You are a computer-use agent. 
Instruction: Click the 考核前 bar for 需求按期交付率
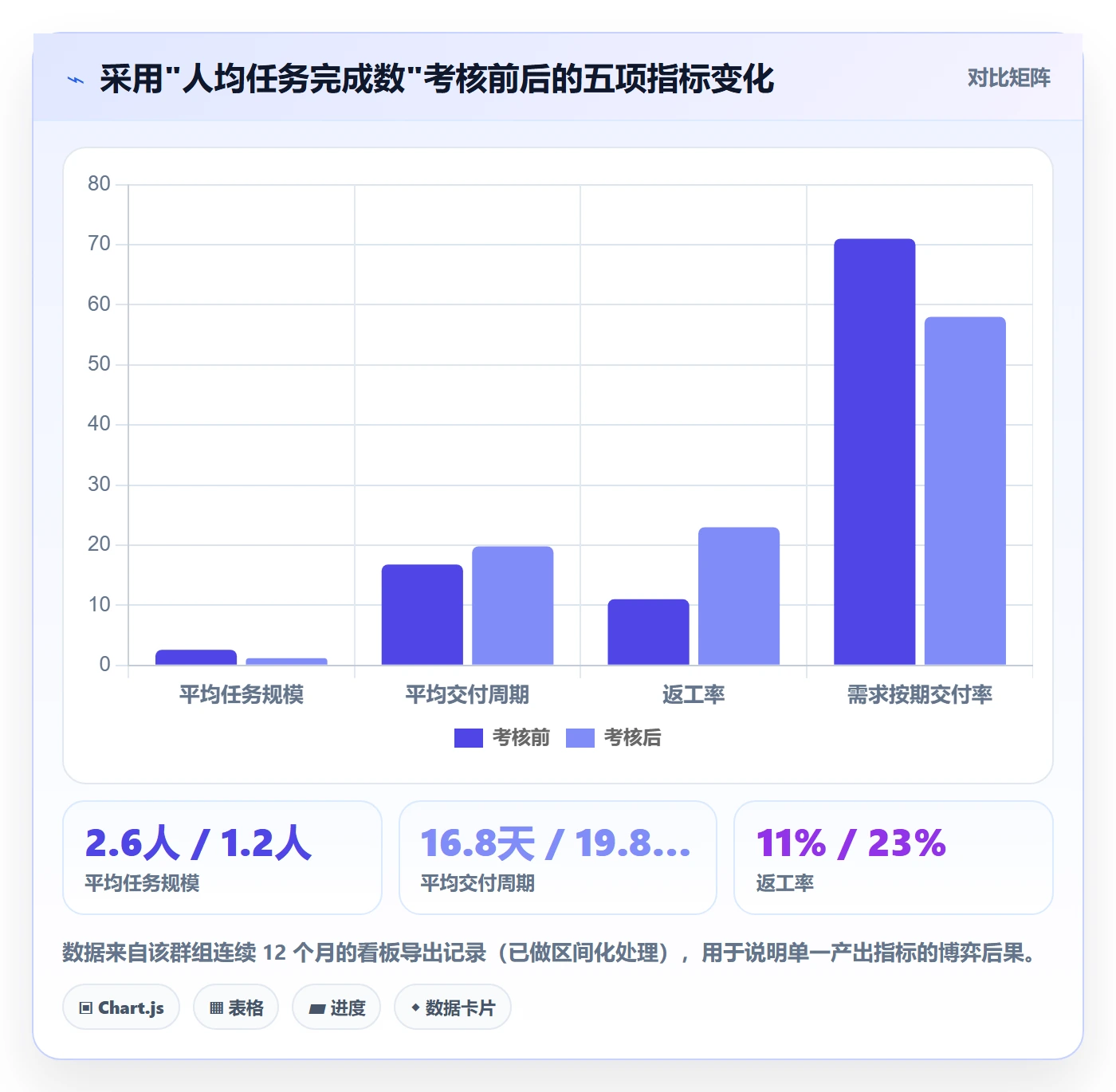pos(874,451)
